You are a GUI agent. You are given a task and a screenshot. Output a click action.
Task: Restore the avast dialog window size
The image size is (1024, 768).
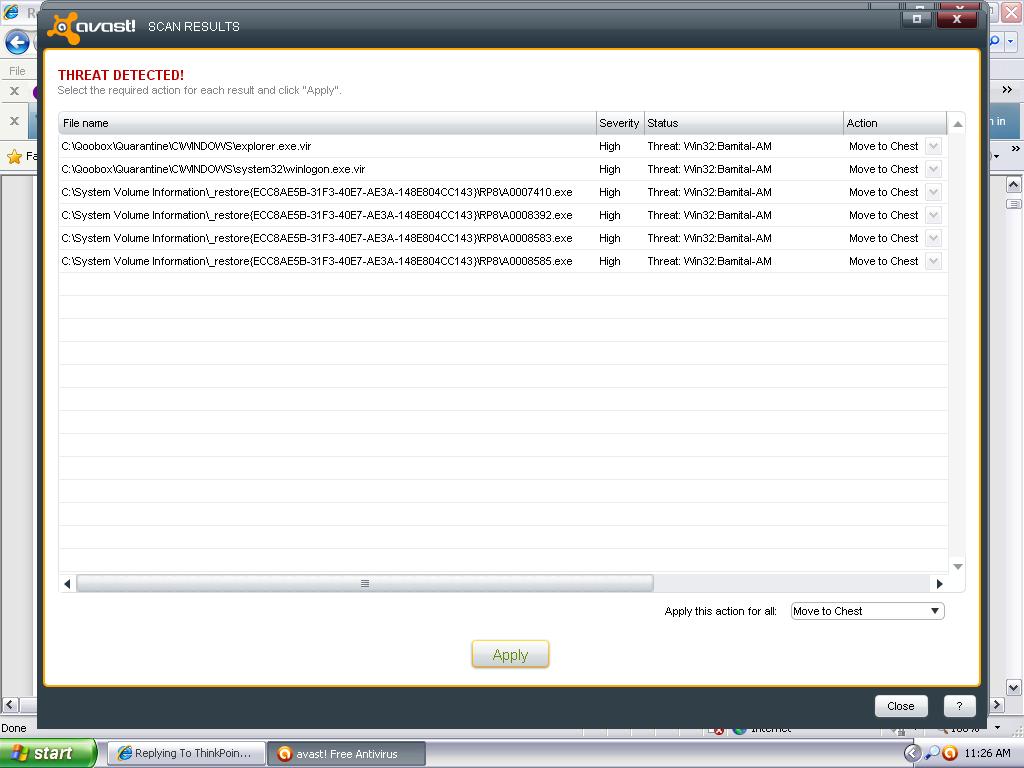click(917, 19)
